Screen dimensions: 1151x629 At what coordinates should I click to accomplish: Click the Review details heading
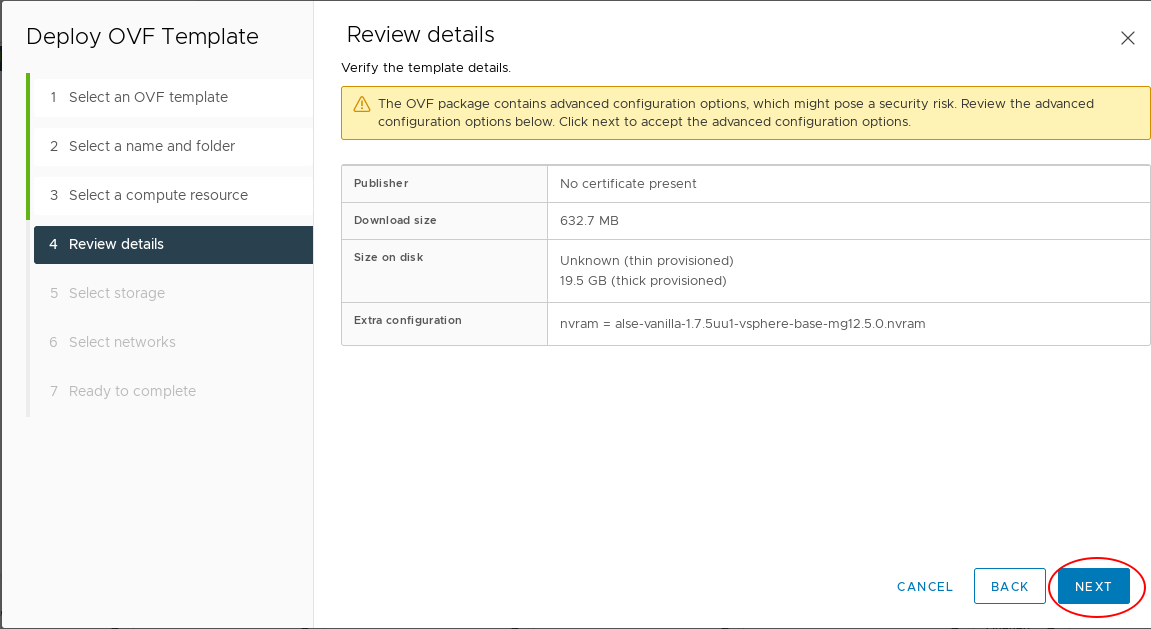(x=421, y=34)
